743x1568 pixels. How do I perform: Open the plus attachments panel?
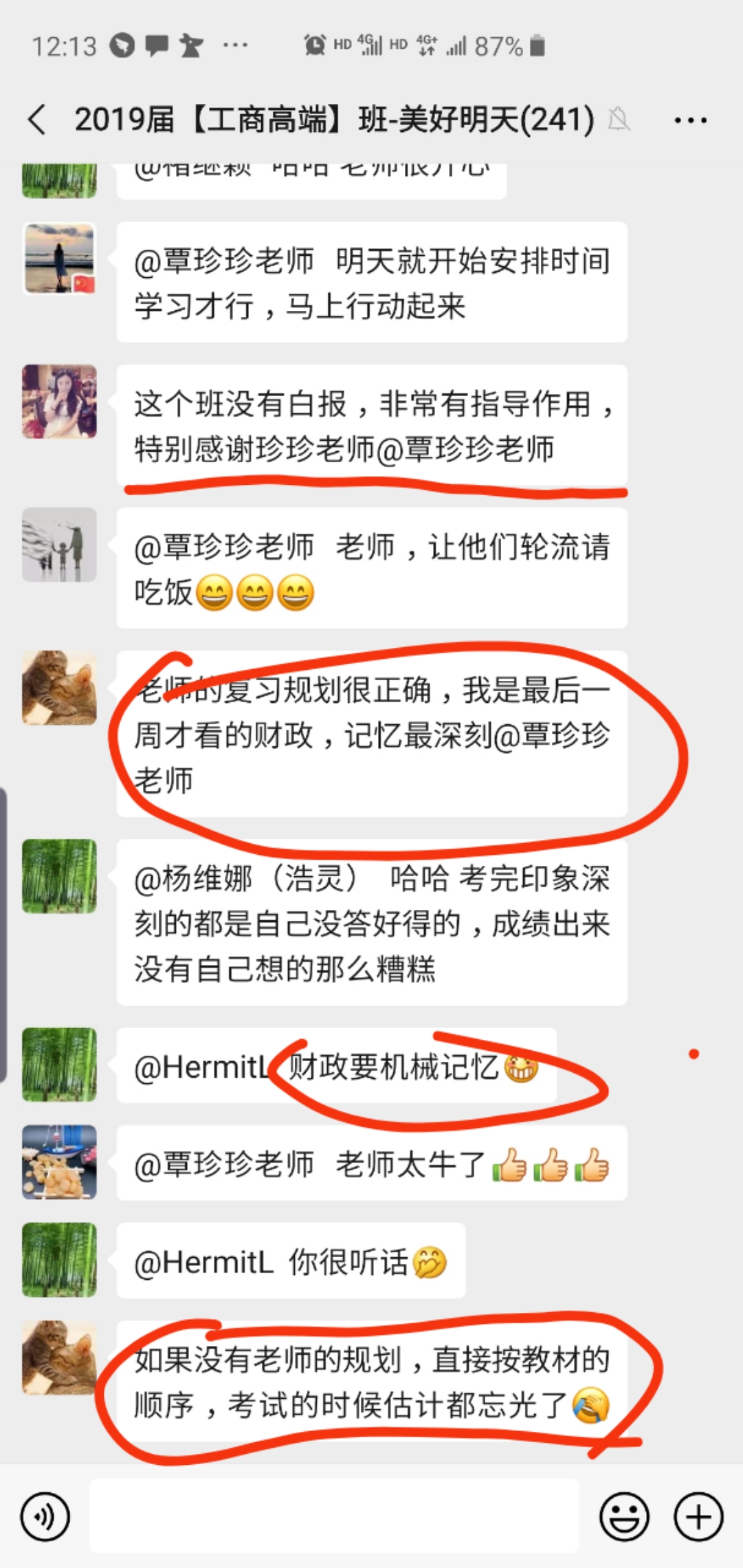click(x=698, y=1516)
